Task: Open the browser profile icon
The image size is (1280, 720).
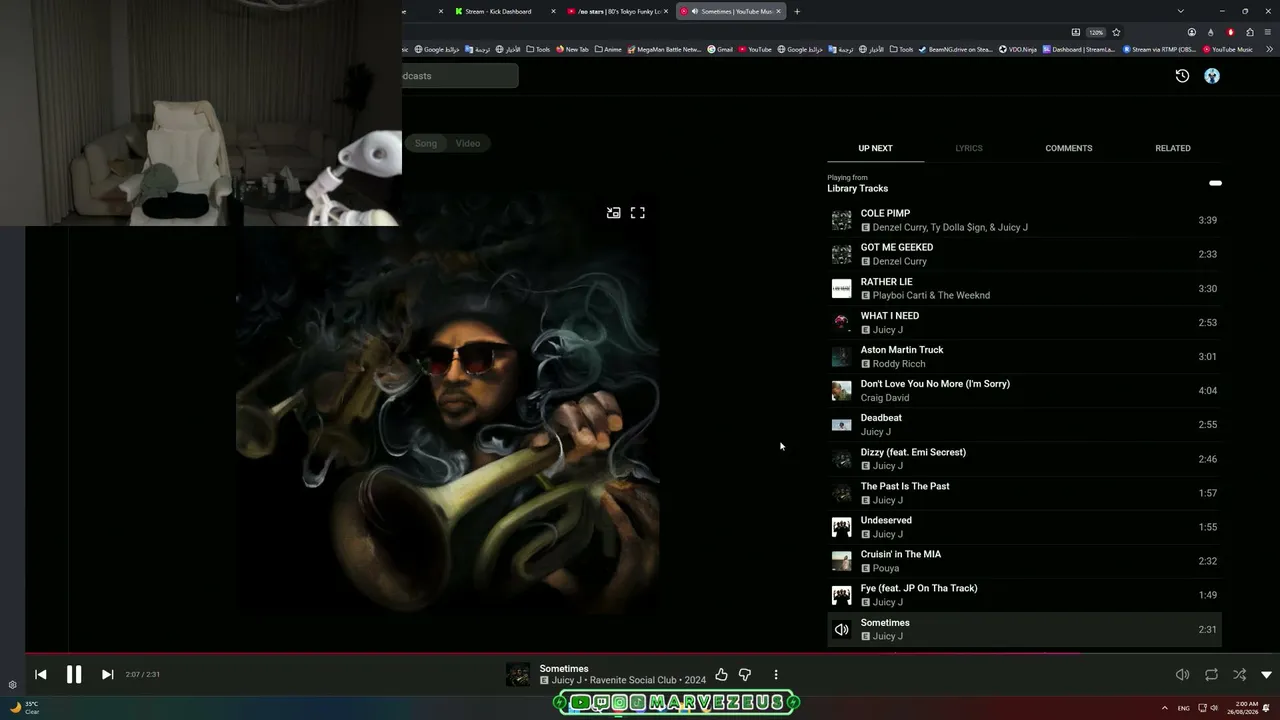Action: pos(1192,32)
